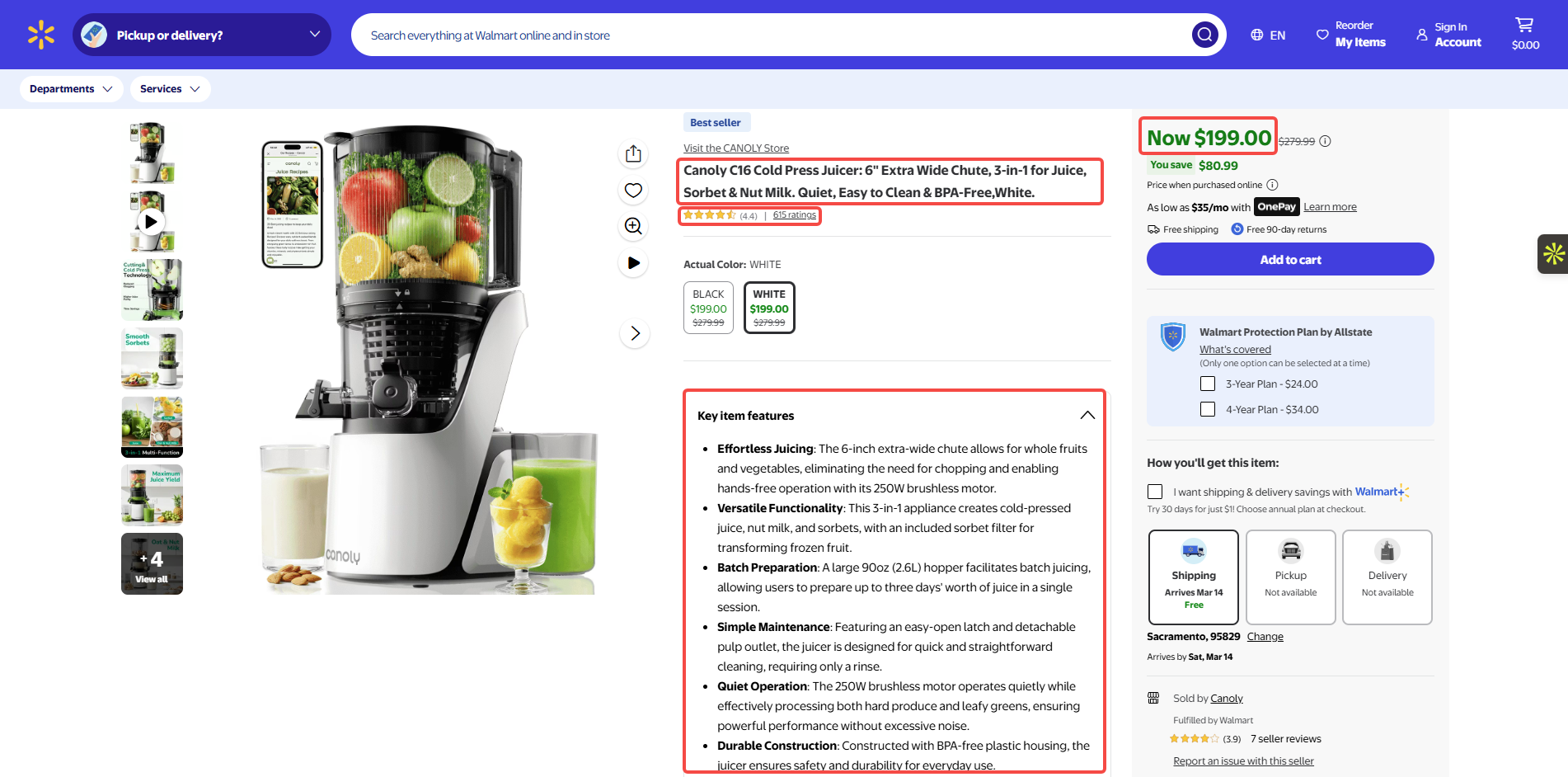Select the Smooth Sorbets thumbnail
Image resolution: width=1568 pixels, height=777 pixels.
click(x=152, y=358)
